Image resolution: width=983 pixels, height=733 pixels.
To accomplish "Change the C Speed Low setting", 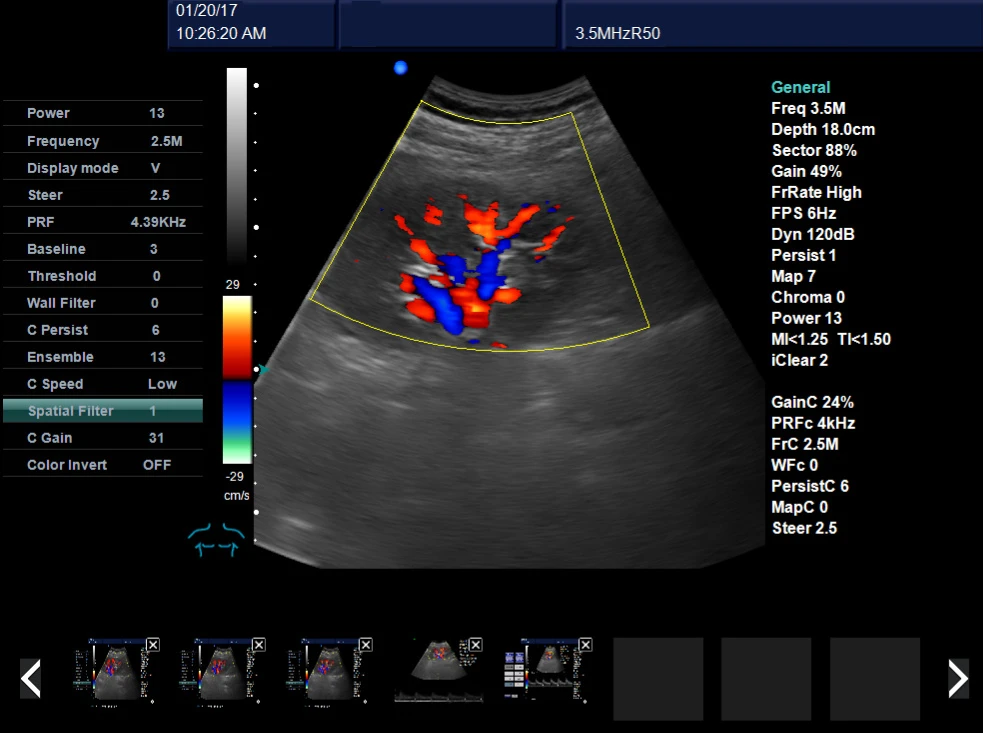I will coord(103,384).
